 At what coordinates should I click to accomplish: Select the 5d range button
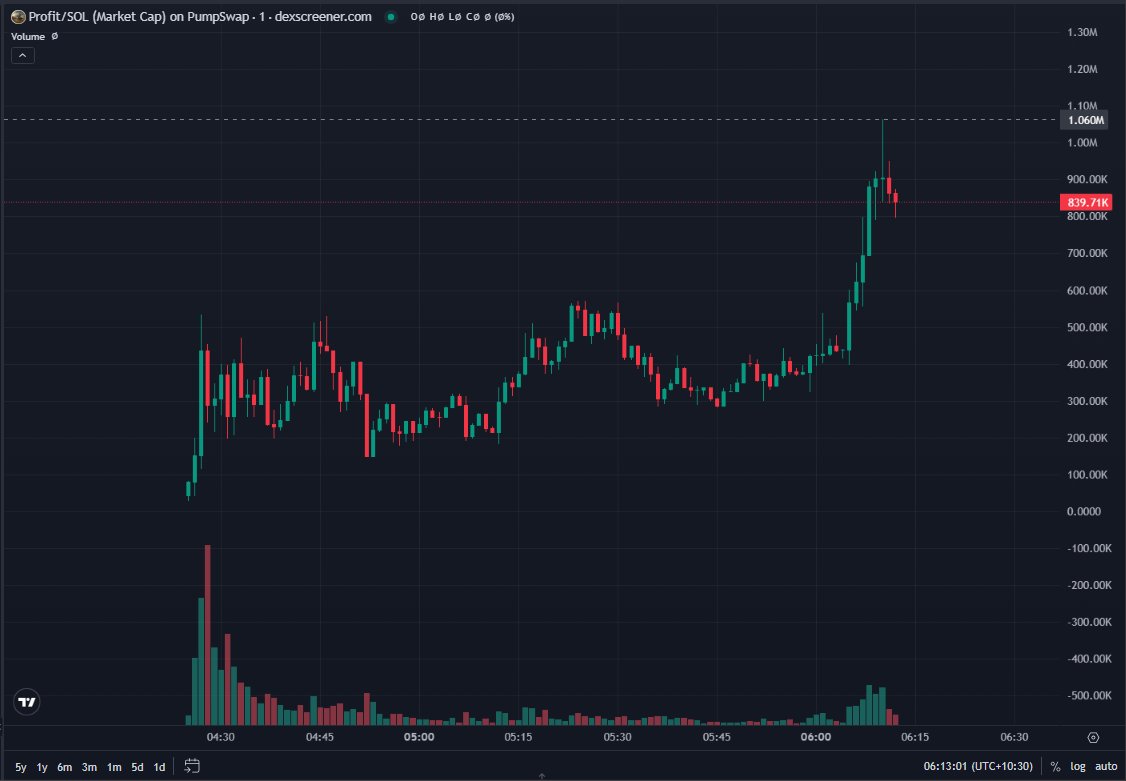point(137,766)
